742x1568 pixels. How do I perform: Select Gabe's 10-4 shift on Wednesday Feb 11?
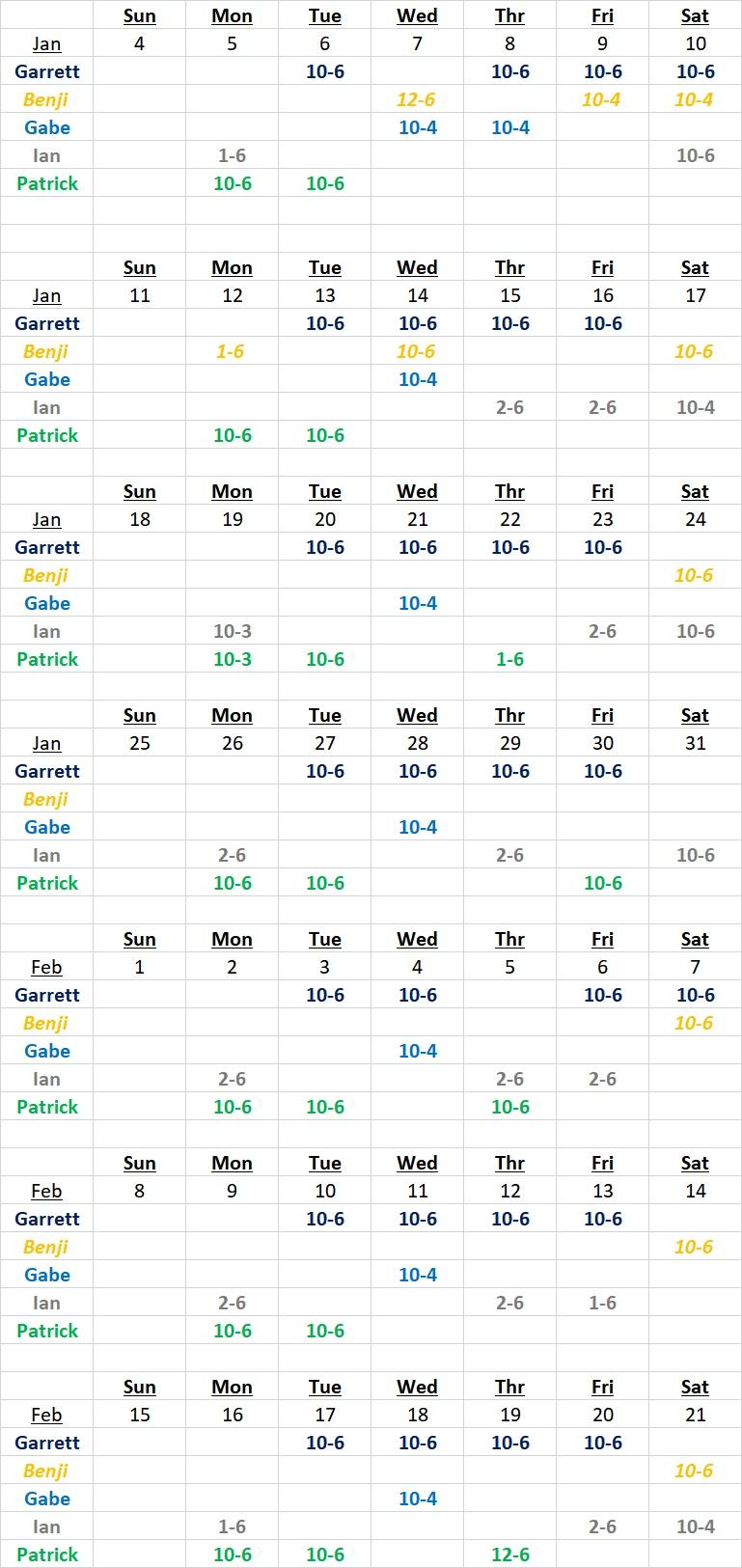pos(417,1275)
